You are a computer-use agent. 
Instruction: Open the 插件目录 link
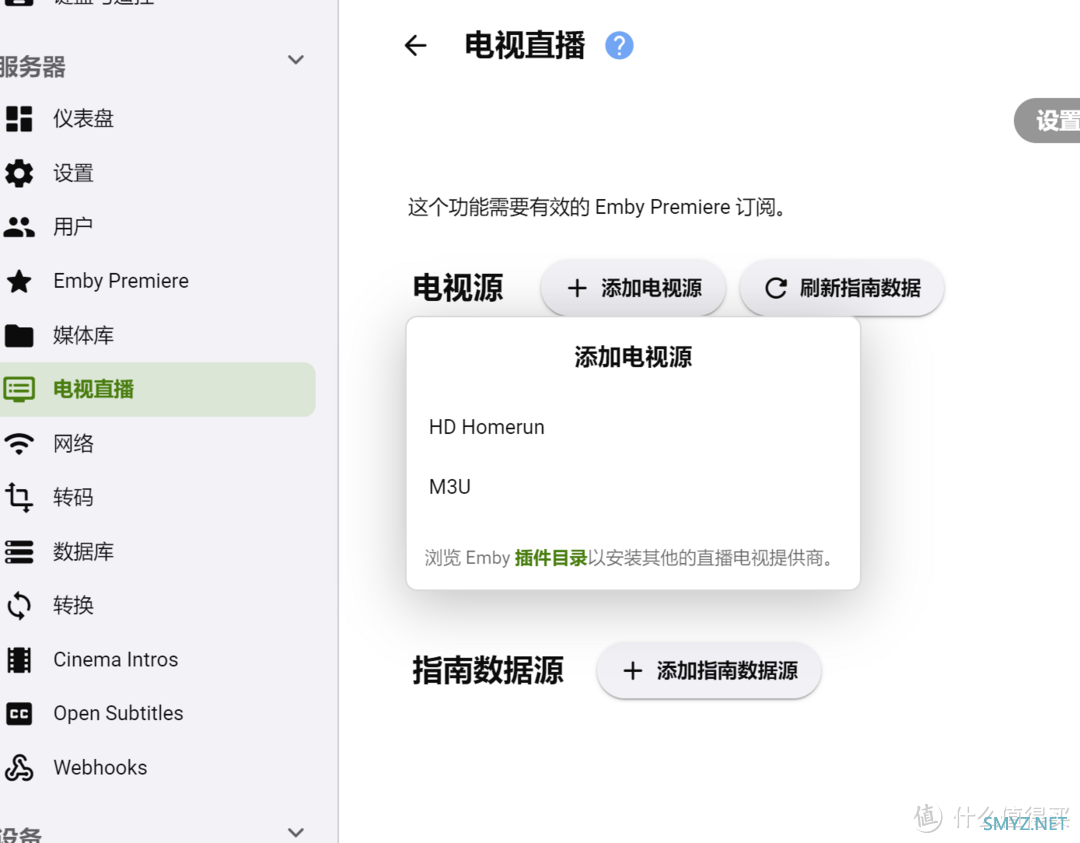tap(550, 558)
